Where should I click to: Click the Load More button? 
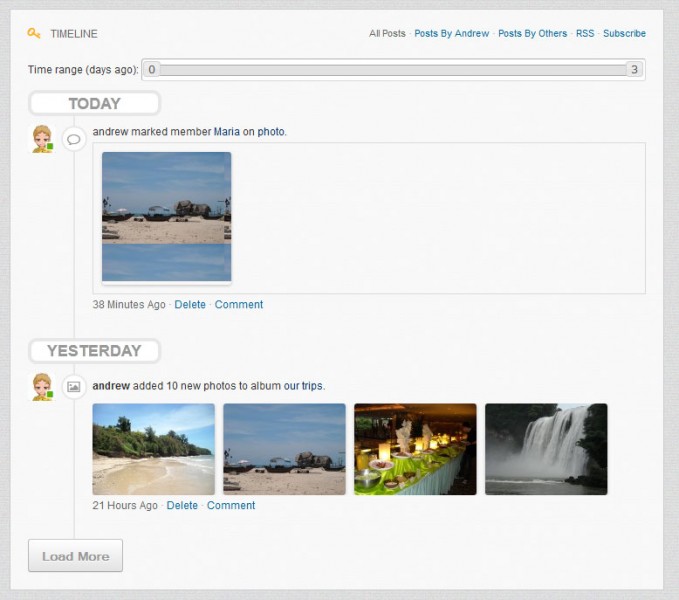(x=75, y=555)
